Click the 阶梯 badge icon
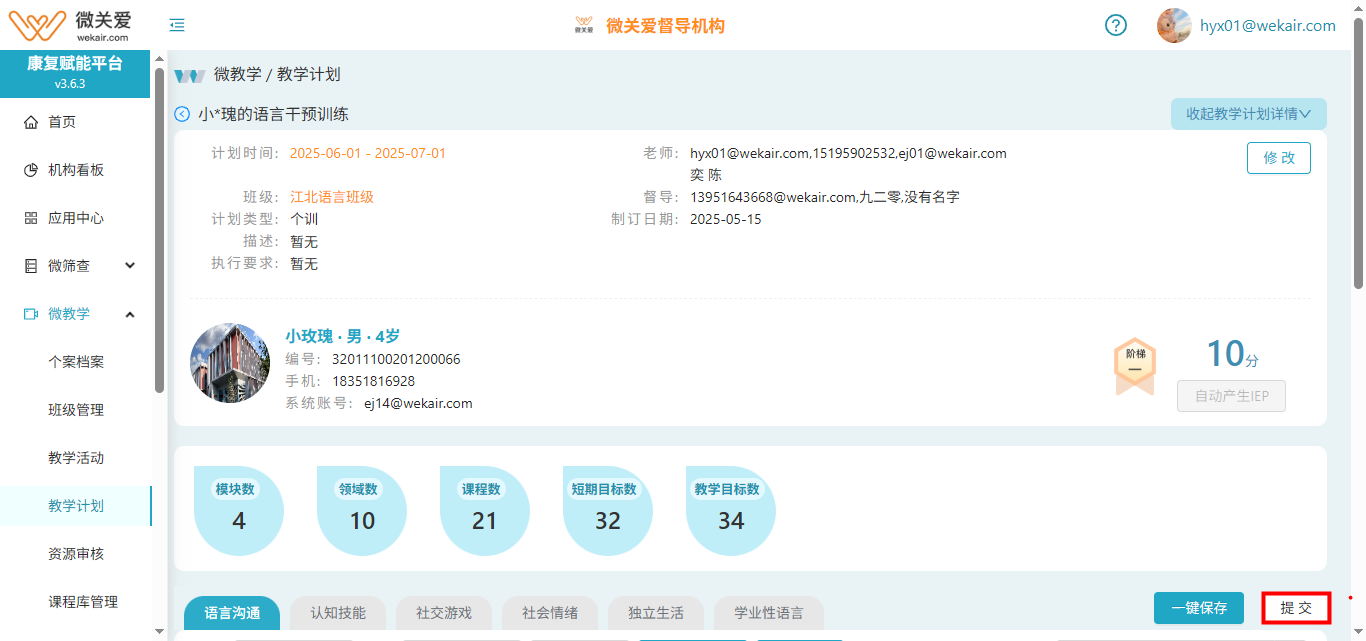 pyautogui.click(x=1135, y=365)
